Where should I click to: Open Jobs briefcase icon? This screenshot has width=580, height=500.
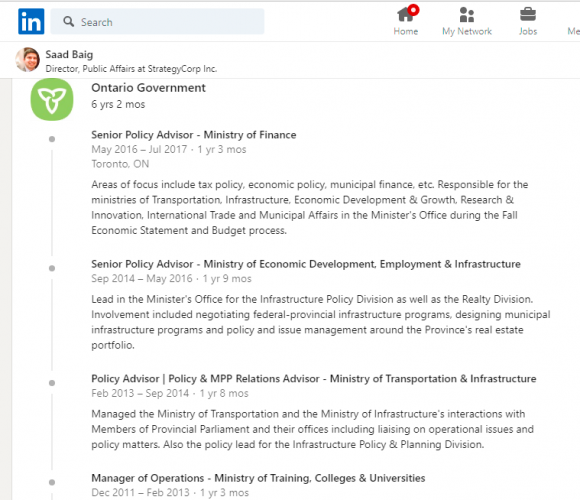[x=527, y=15]
